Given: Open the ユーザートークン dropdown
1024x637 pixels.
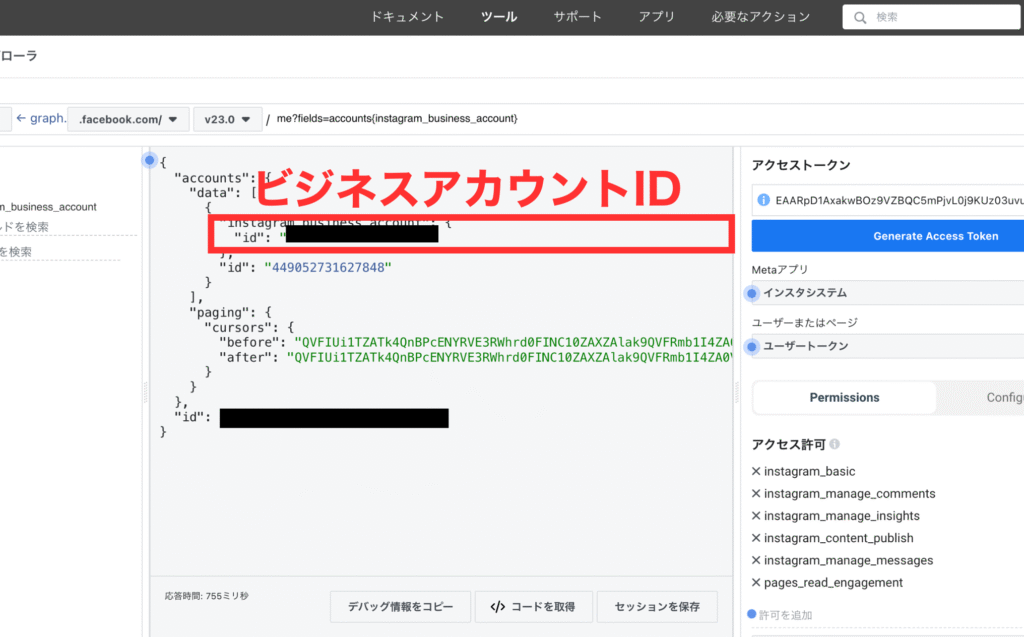Looking at the screenshot, I should 888,346.
